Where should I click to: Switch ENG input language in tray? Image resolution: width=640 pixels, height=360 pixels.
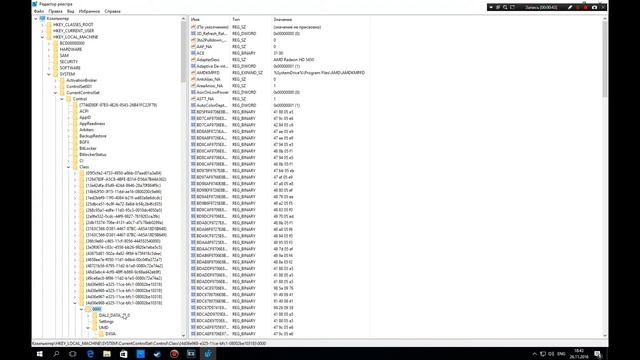point(561,354)
